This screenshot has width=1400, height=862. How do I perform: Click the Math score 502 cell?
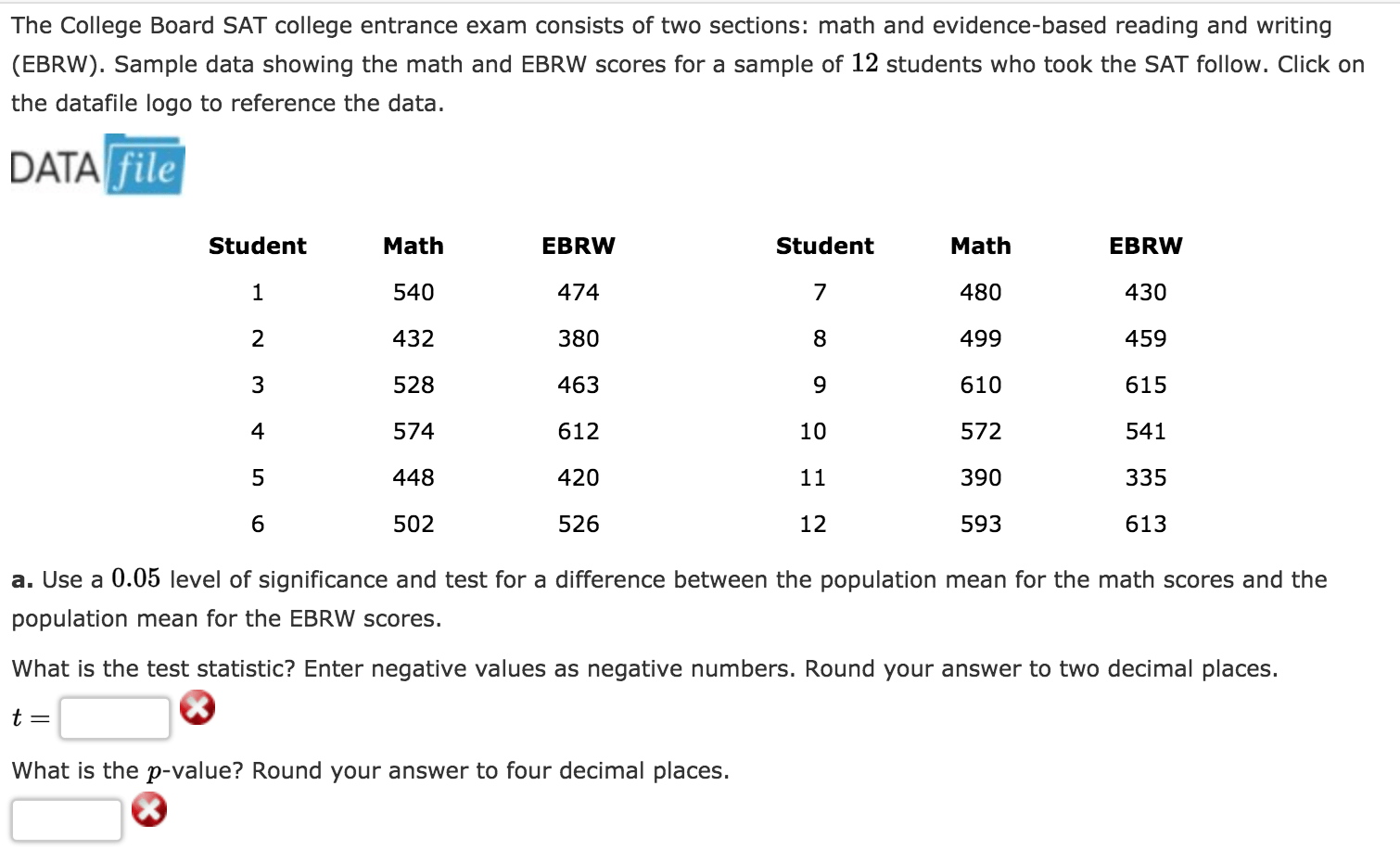pyautogui.click(x=414, y=525)
